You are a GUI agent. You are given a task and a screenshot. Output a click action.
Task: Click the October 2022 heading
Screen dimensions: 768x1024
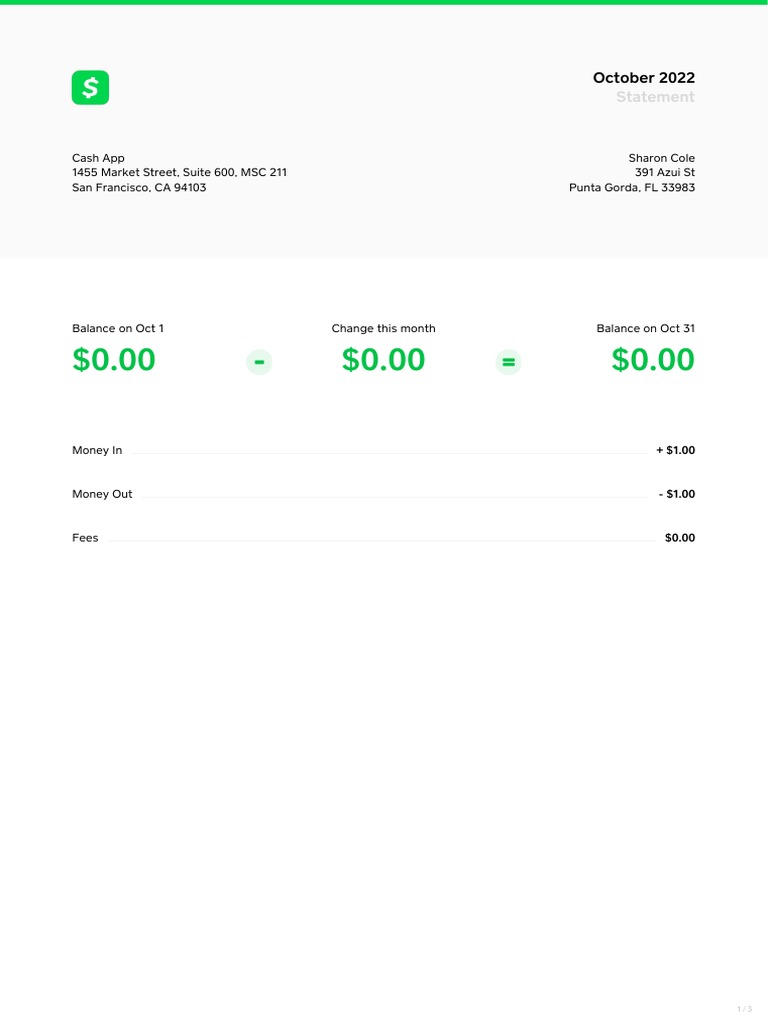point(643,78)
